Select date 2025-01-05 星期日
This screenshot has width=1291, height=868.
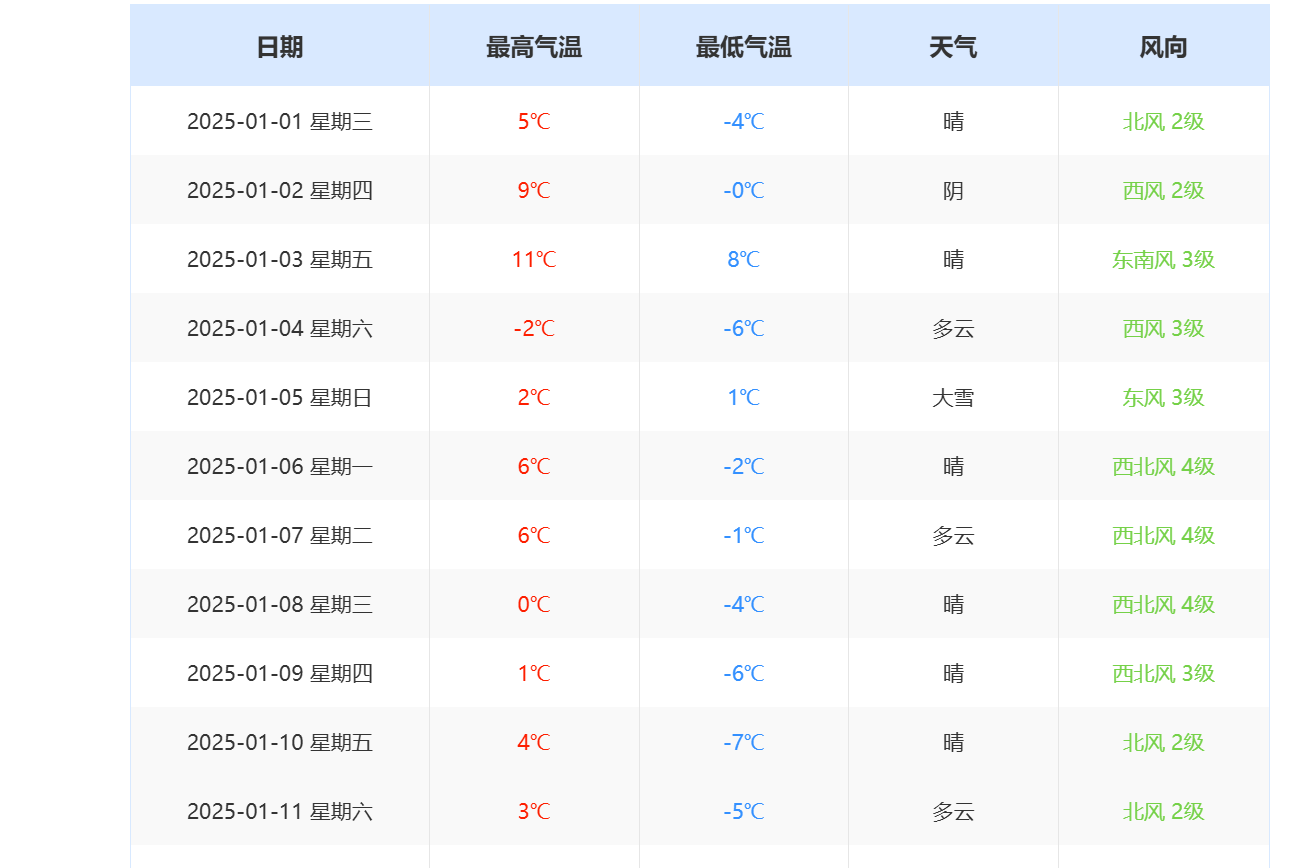[x=280, y=397]
